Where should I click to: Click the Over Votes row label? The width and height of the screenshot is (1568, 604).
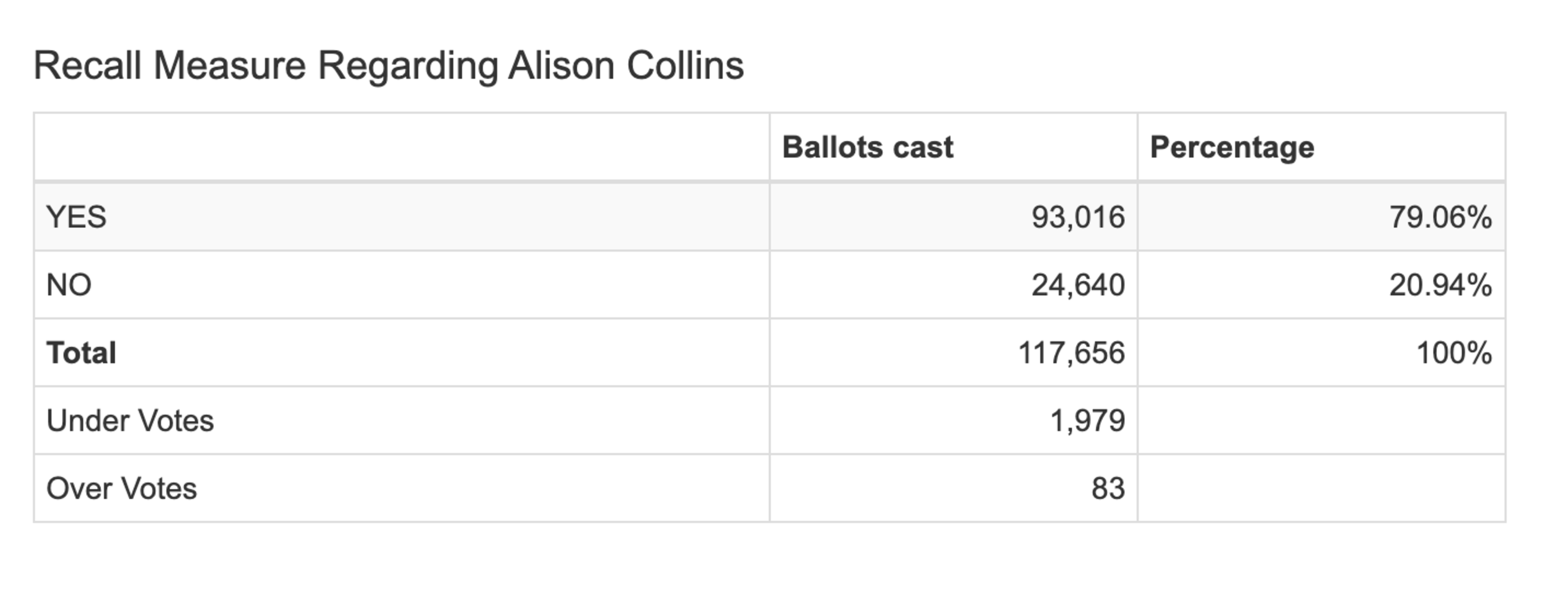pos(122,489)
